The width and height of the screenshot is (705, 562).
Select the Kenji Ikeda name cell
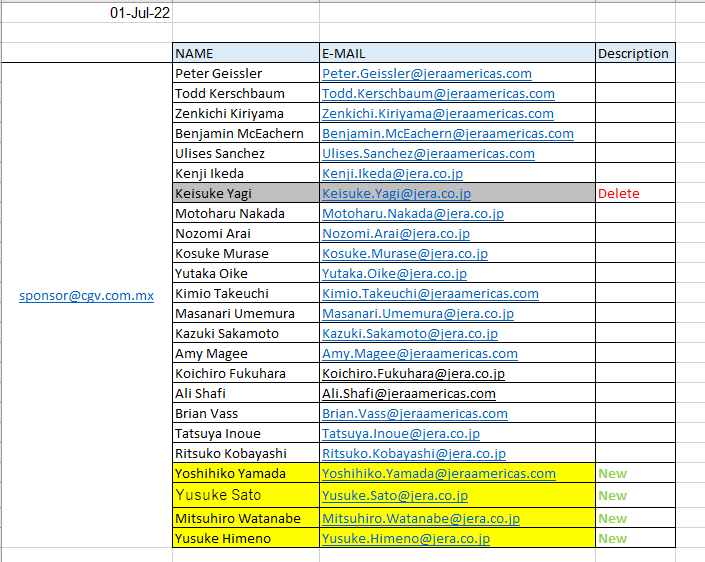click(x=246, y=173)
